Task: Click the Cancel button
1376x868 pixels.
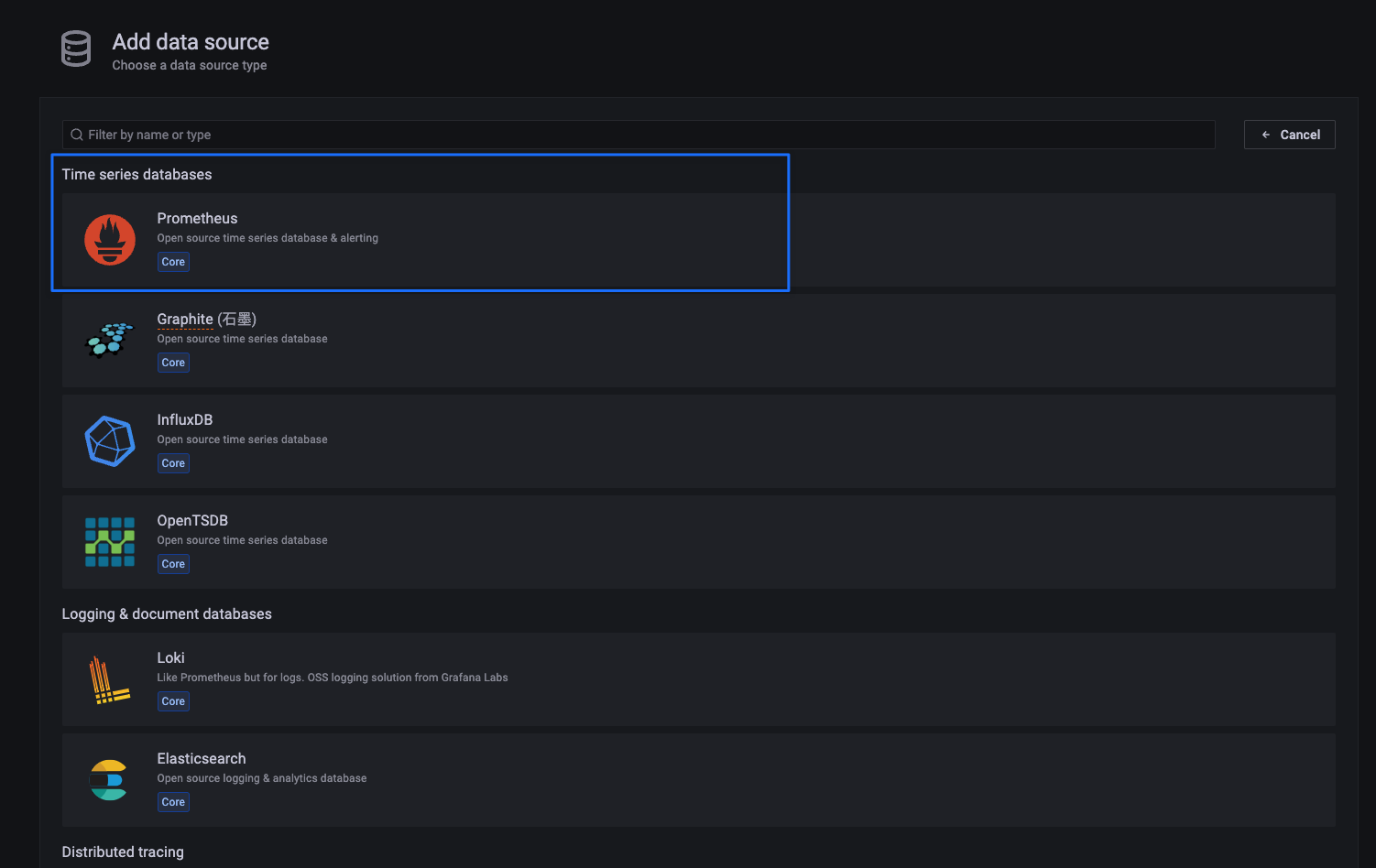Action: coord(1290,135)
